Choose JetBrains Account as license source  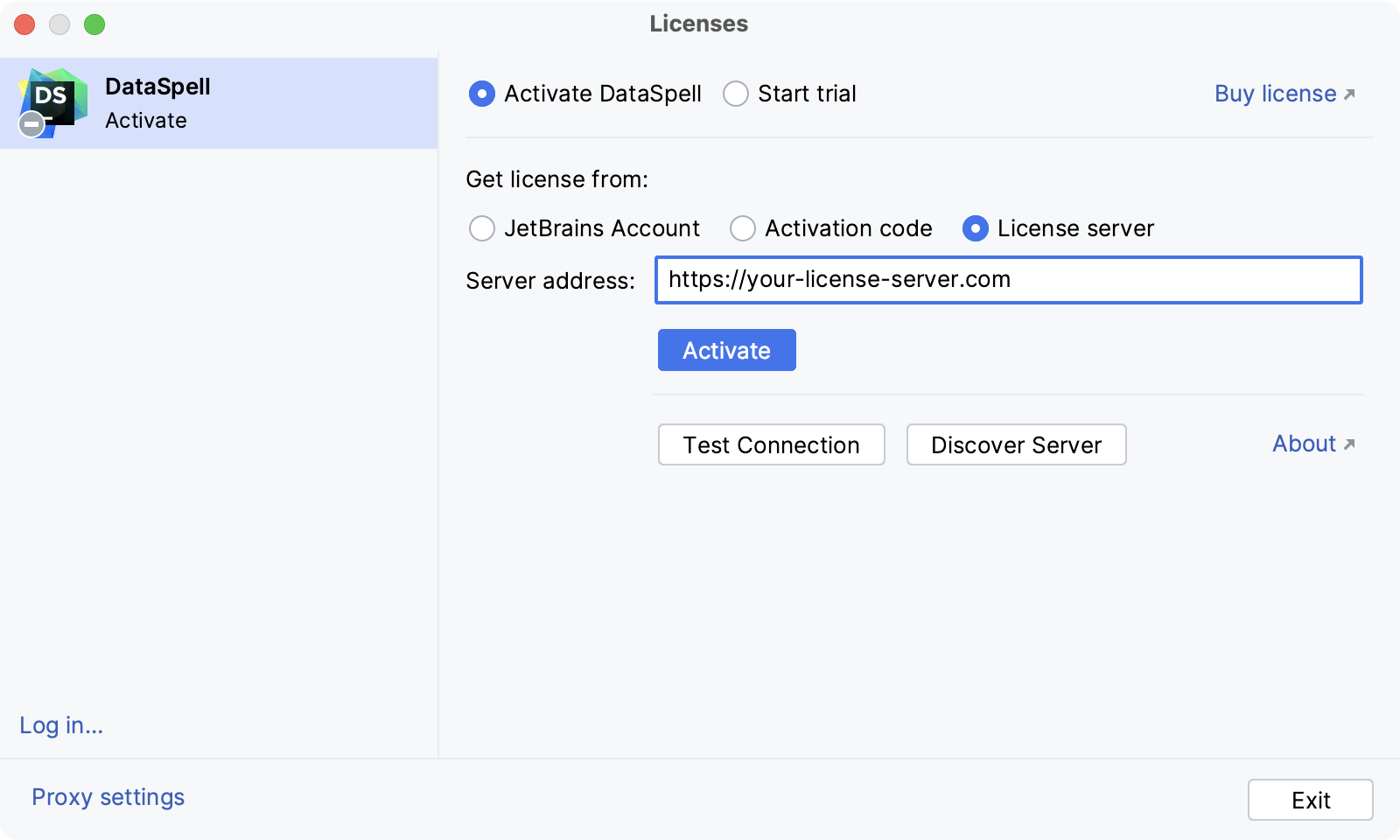tap(482, 228)
